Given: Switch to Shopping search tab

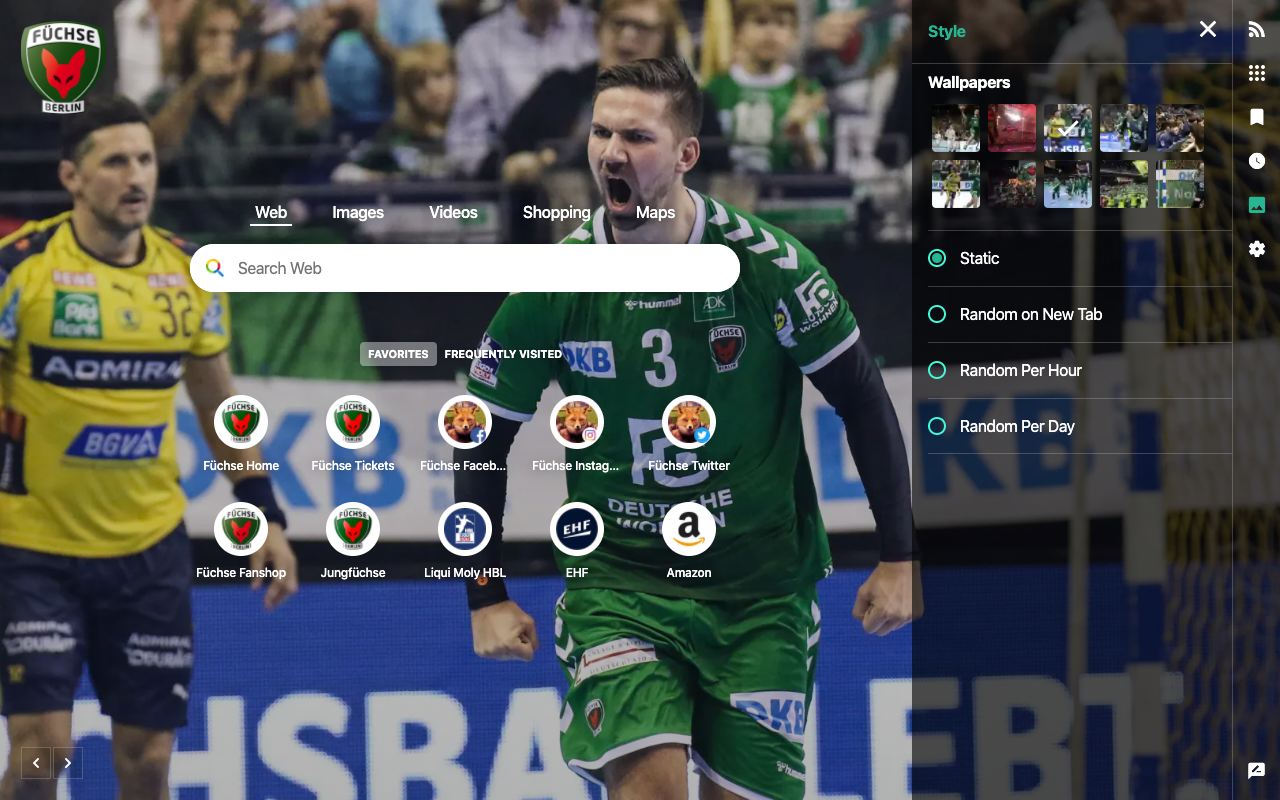Looking at the screenshot, I should pos(557,212).
